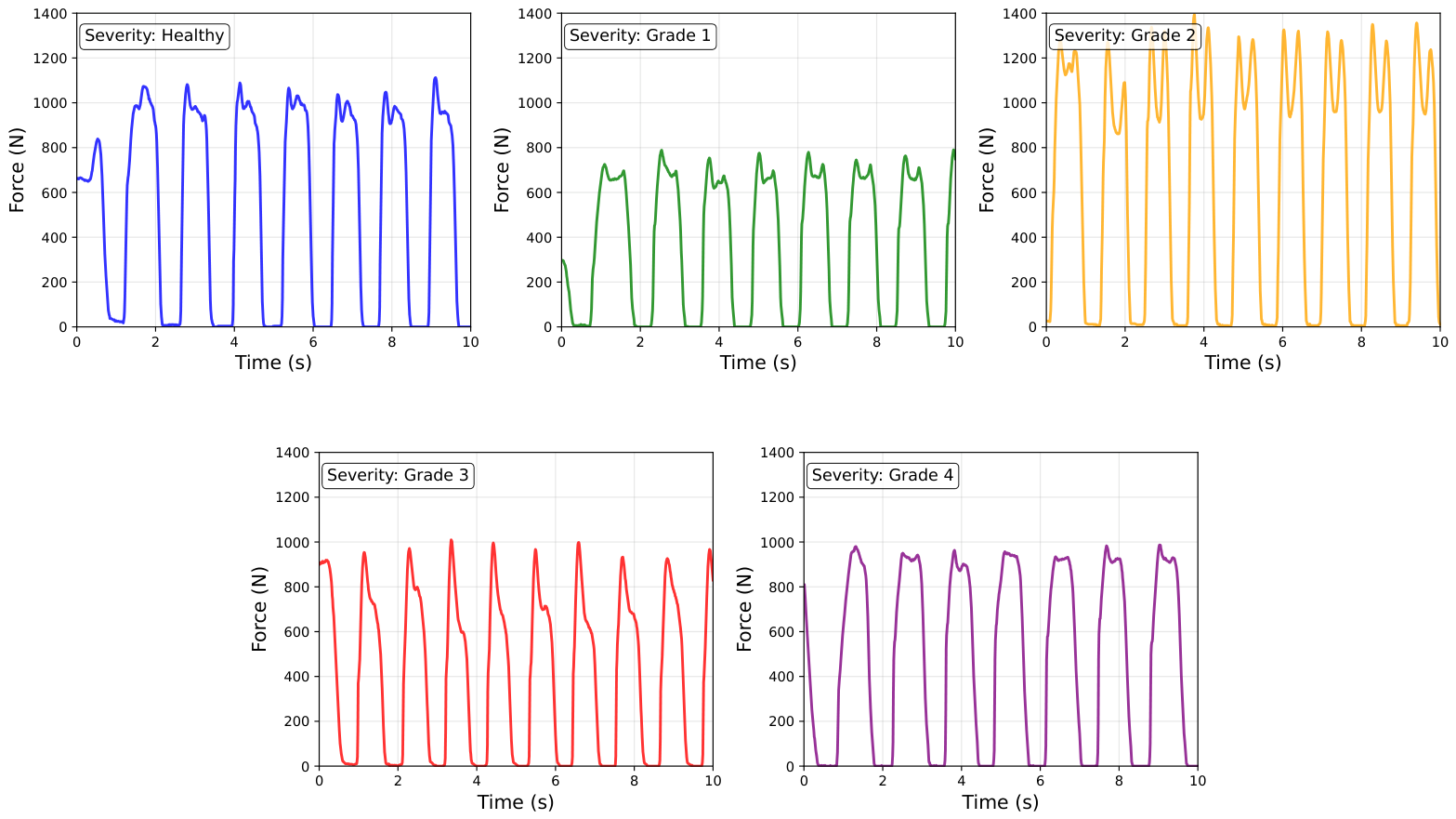Click the 1400 y-tick label on Healthy plot
1456x819 pixels.
click(50, 14)
